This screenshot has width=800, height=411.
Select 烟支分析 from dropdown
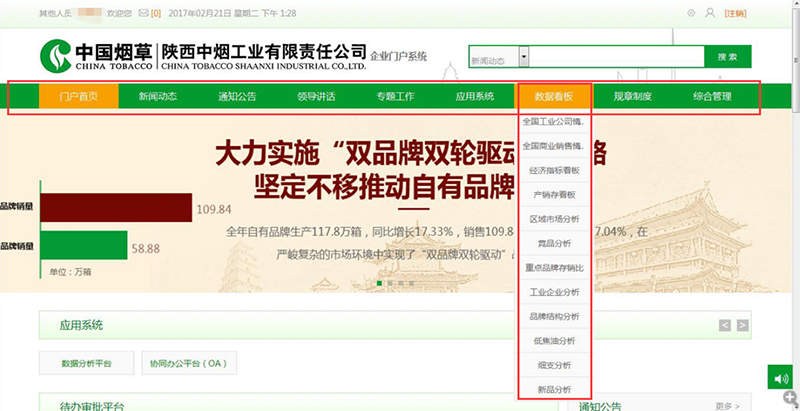554,365
